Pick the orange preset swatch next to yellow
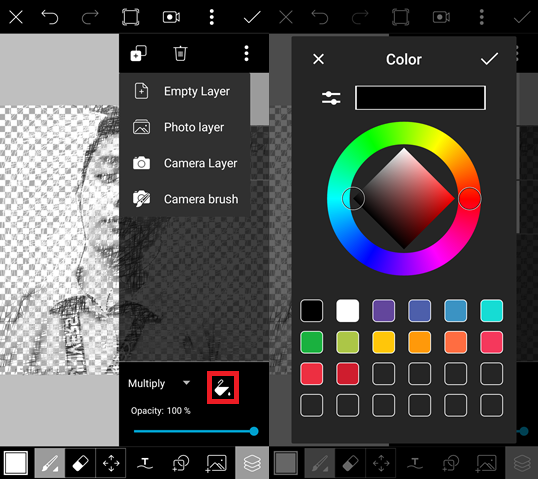 click(x=420, y=342)
